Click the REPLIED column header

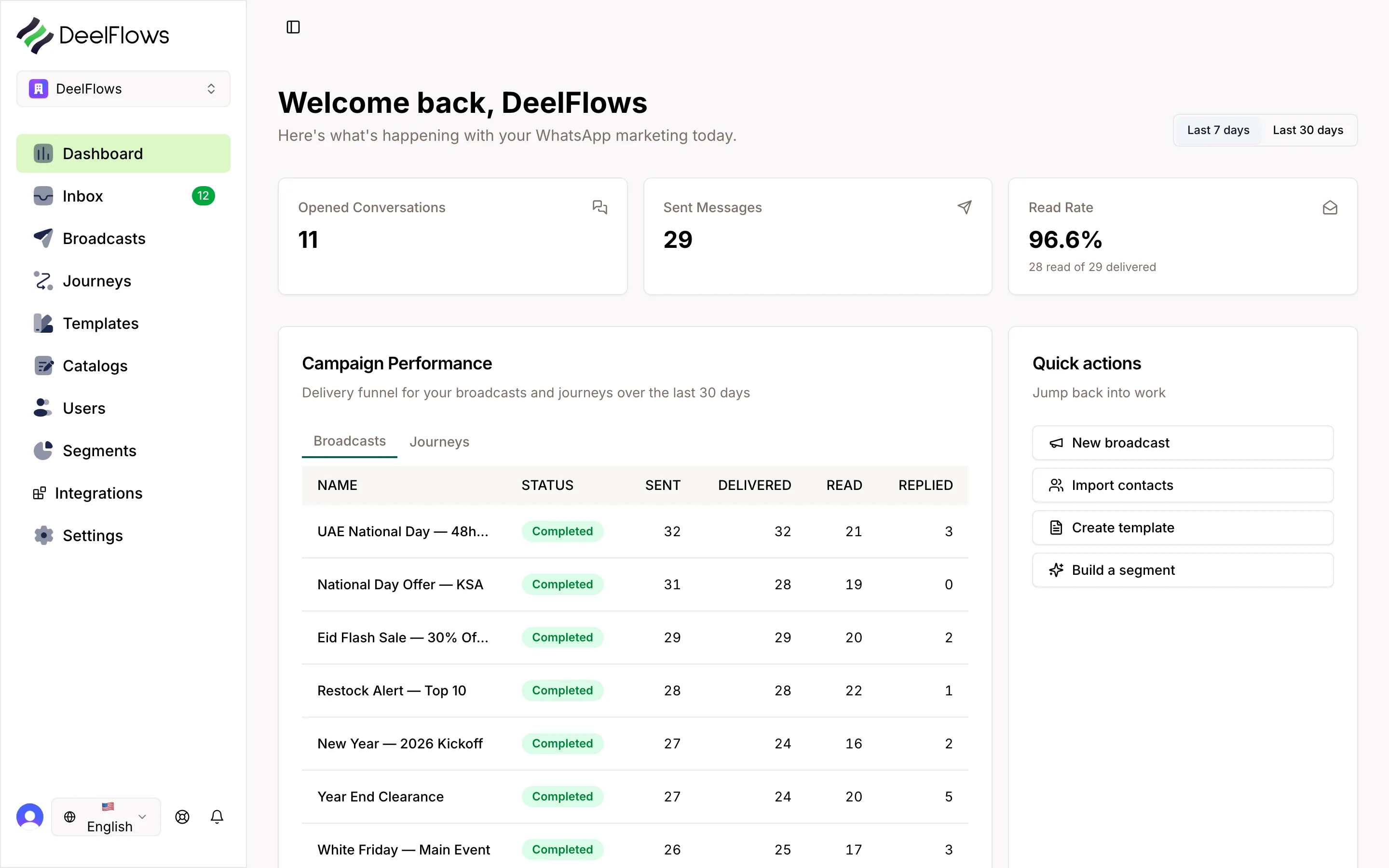click(x=926, y=486)
